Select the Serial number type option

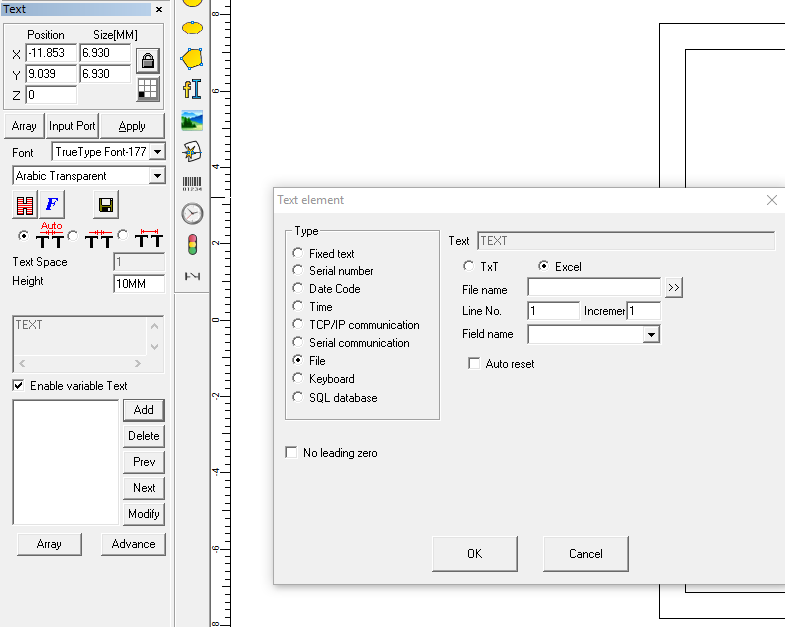point(298,271)
